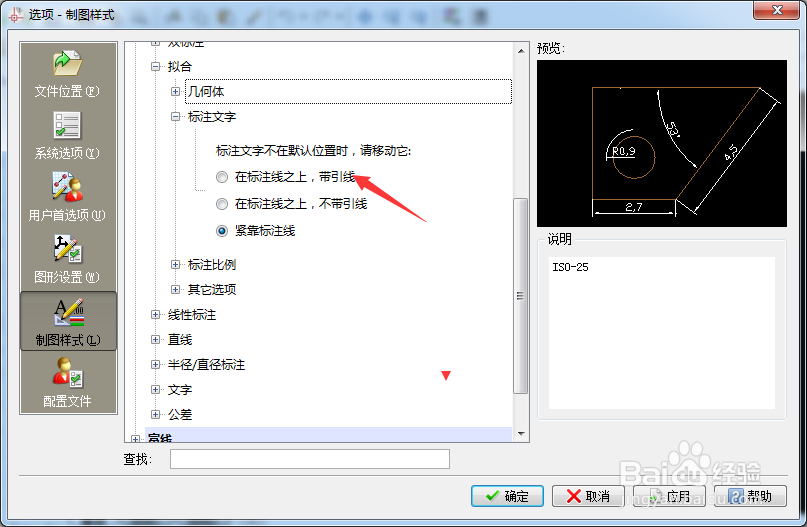Screen dimensions: 807x527
Task: Click the green checkmark on 确定 button
Action: (x=493, y=496)
